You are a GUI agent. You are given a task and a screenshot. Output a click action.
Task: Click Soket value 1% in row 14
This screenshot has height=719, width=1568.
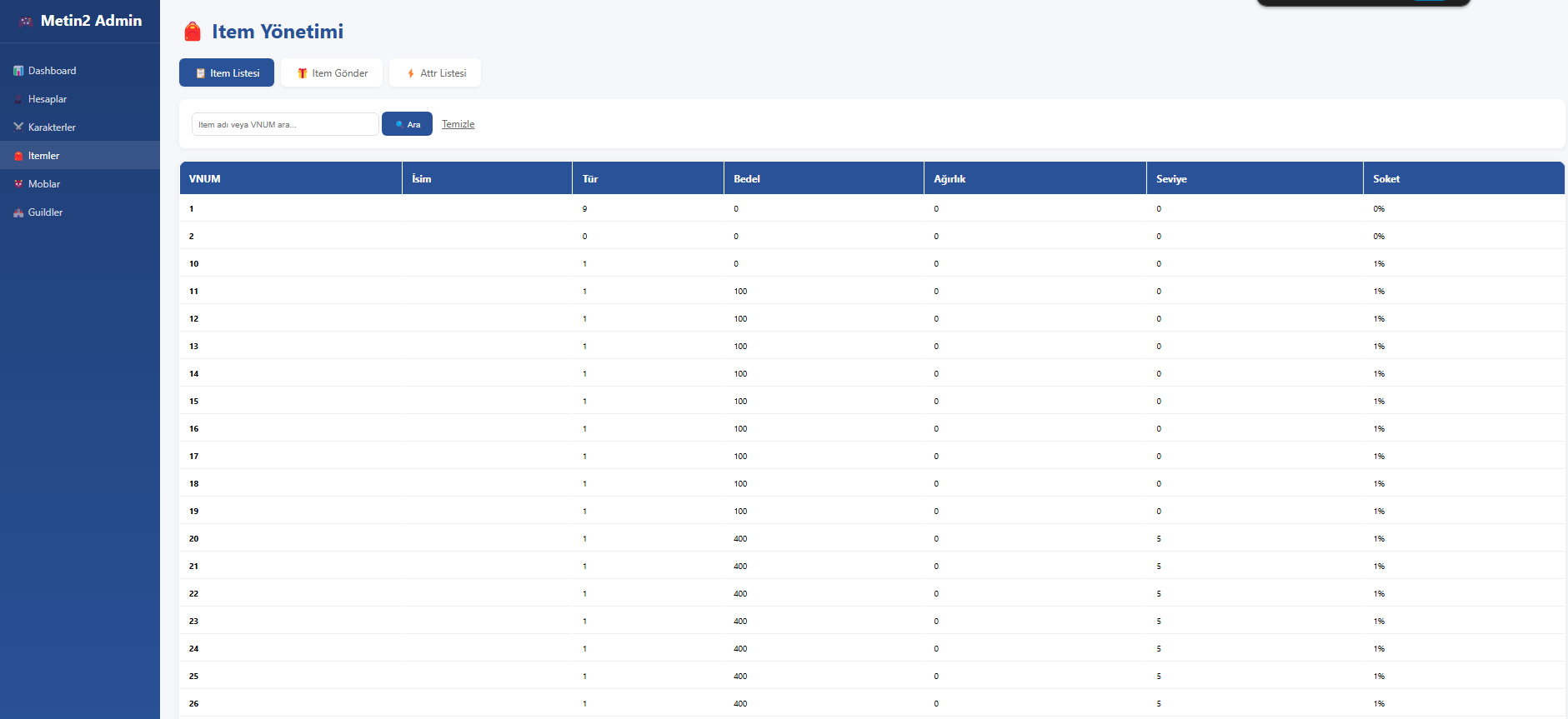tap(1379, 374)
